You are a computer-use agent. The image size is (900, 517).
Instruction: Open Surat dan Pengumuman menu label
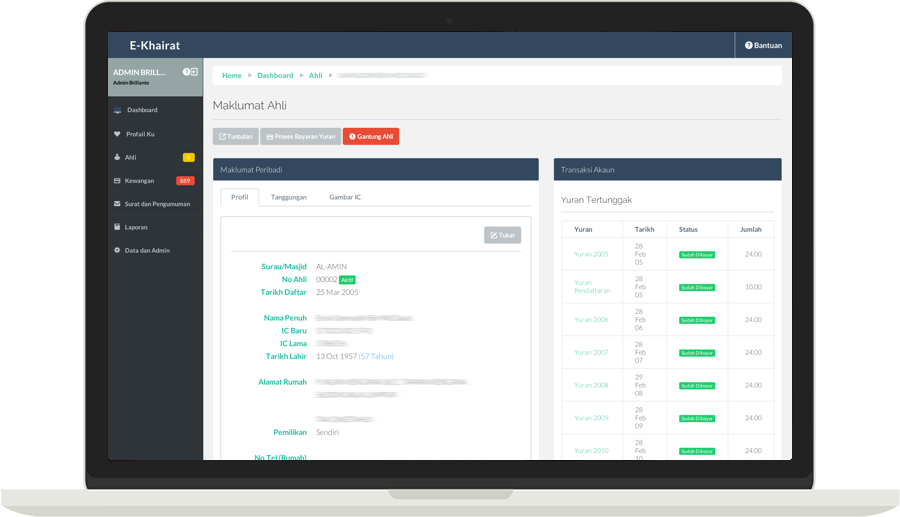tap(157, 204)
